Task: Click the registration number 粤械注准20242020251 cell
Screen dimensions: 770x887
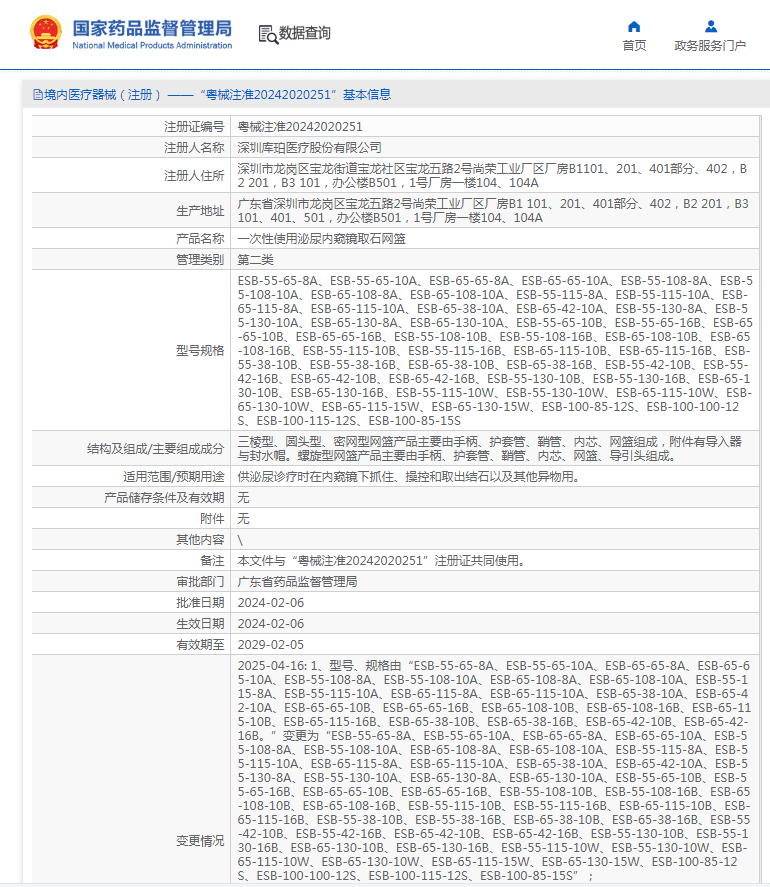Action: [300, 127]
